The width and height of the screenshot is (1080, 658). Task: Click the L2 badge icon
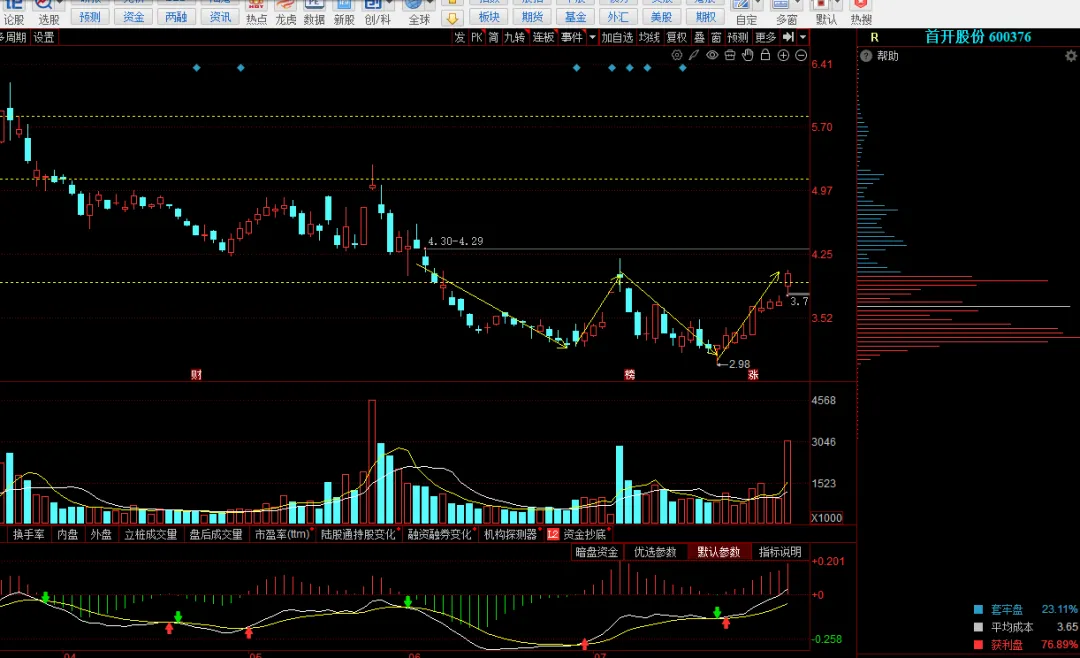552,534
